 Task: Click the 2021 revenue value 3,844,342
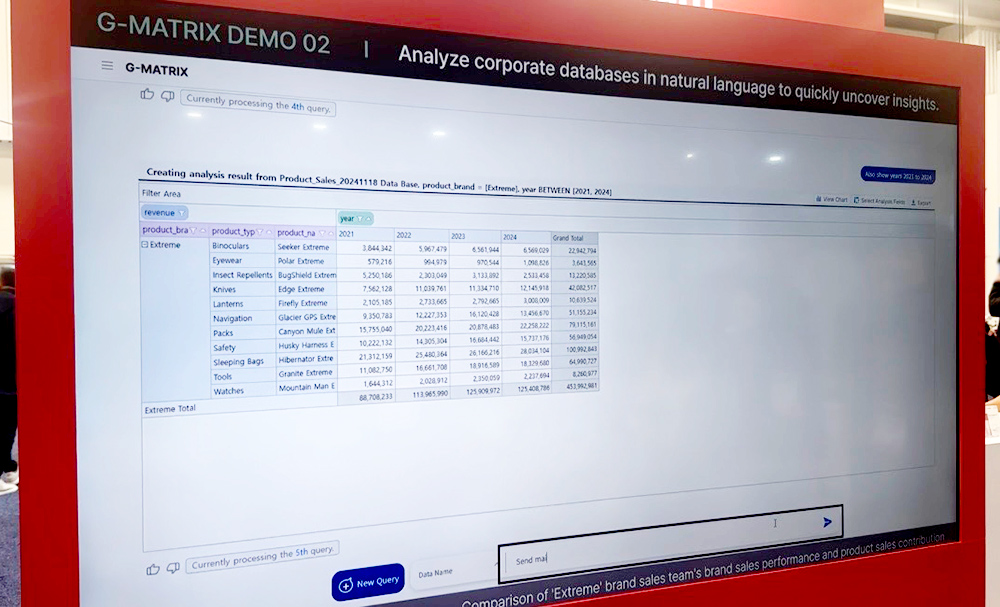pyautogui.click(x=377, y=248)
